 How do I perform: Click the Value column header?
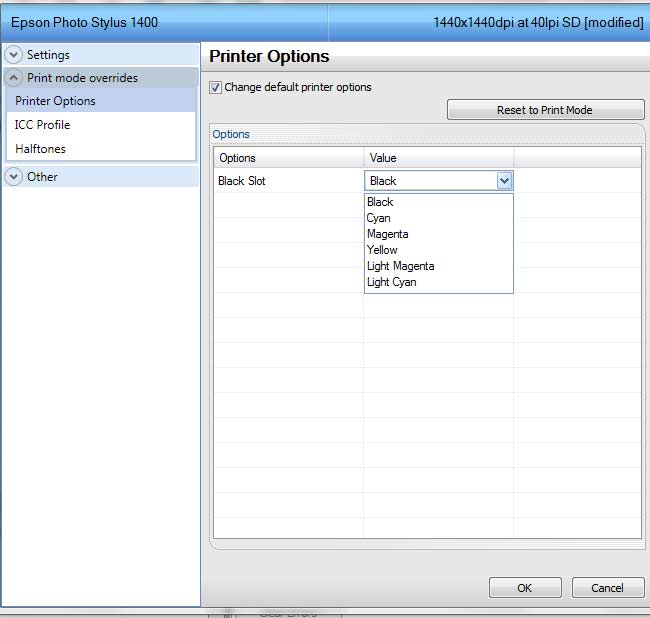[x=384, y=158]
